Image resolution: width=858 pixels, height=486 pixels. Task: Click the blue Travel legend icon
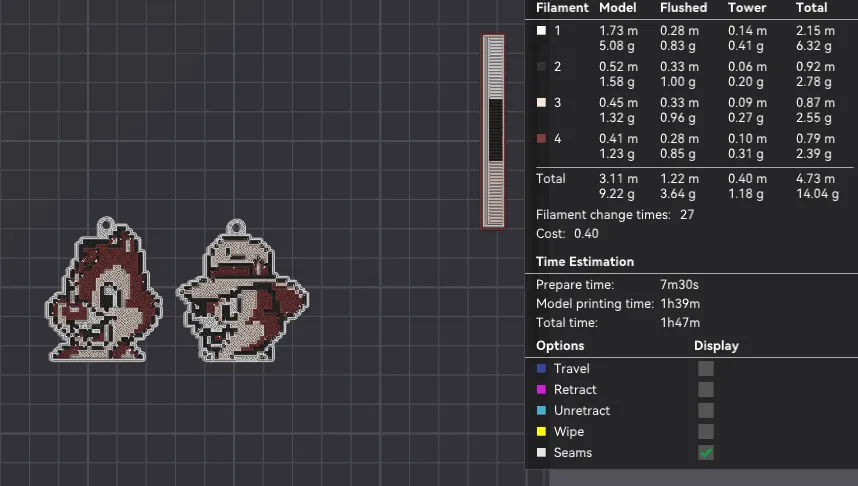[x=541, y=369]
